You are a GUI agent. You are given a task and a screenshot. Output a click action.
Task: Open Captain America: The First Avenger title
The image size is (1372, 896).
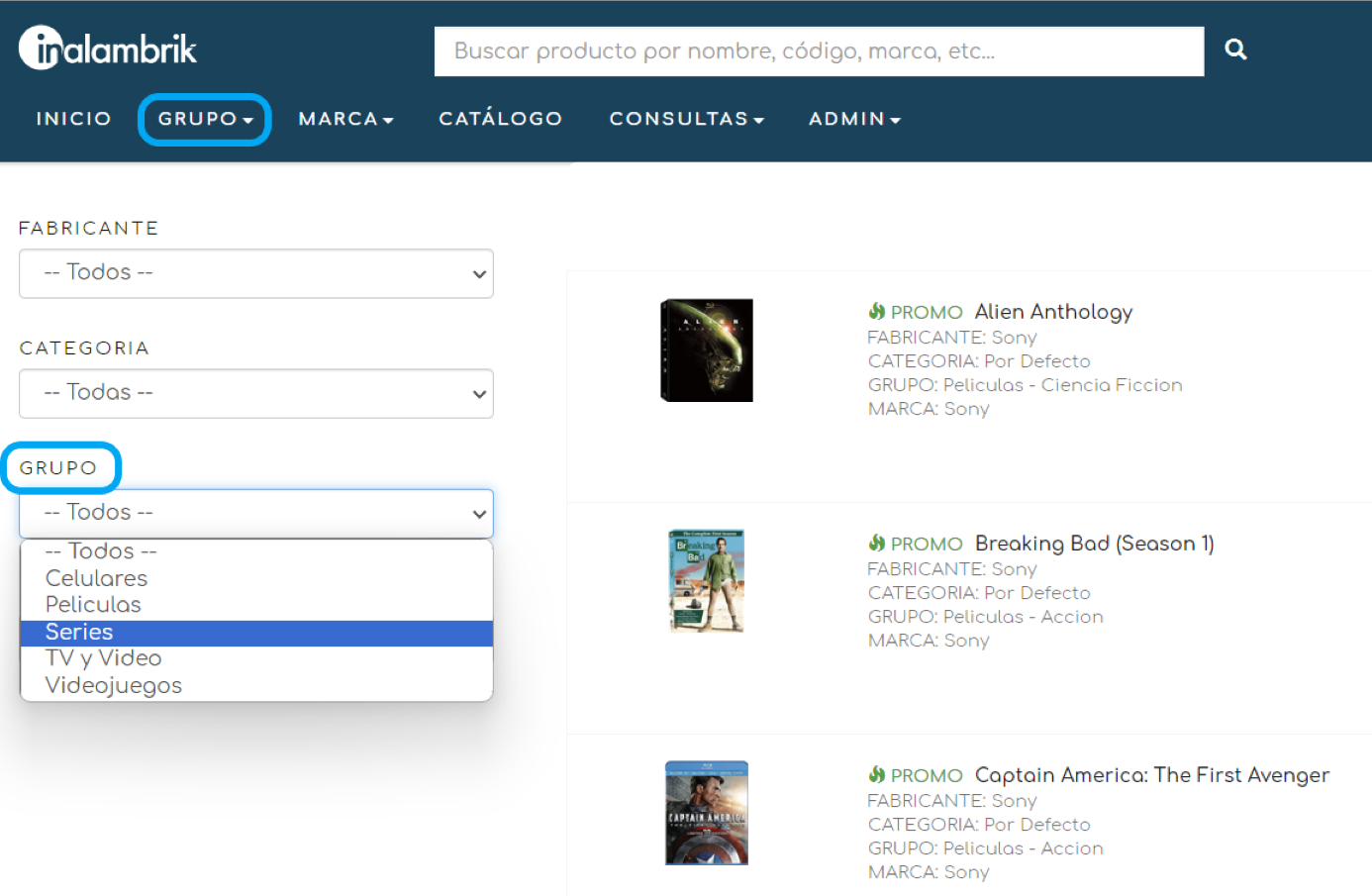(1151, 775)
